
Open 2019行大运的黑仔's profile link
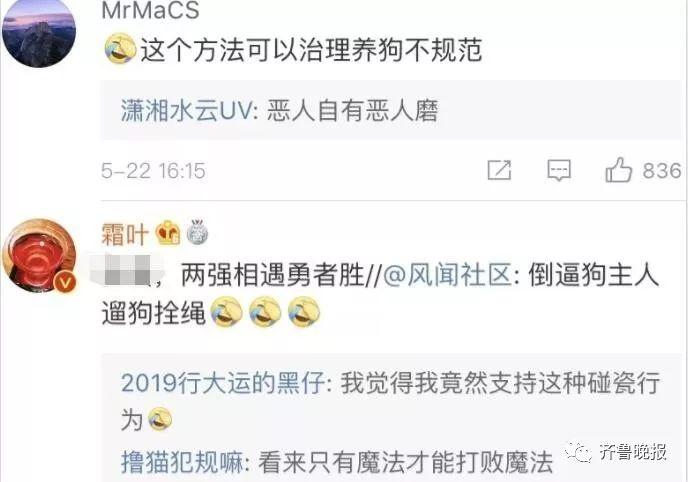click(222, 382)
